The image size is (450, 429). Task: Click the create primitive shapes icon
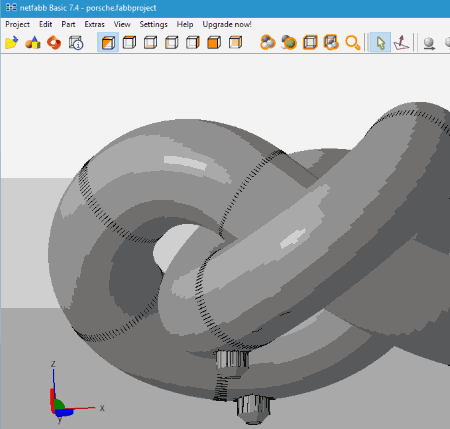pos(33,42)
